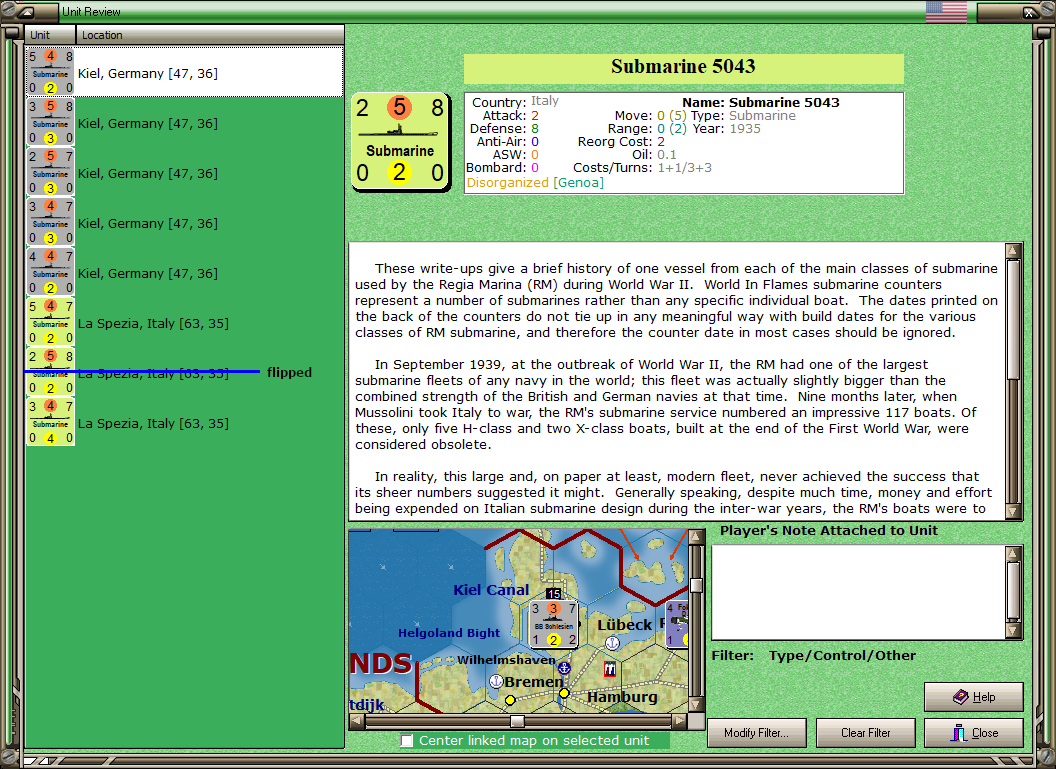Click the note box scroll down arrow

pyautogui.click(x=1013, y=631)
